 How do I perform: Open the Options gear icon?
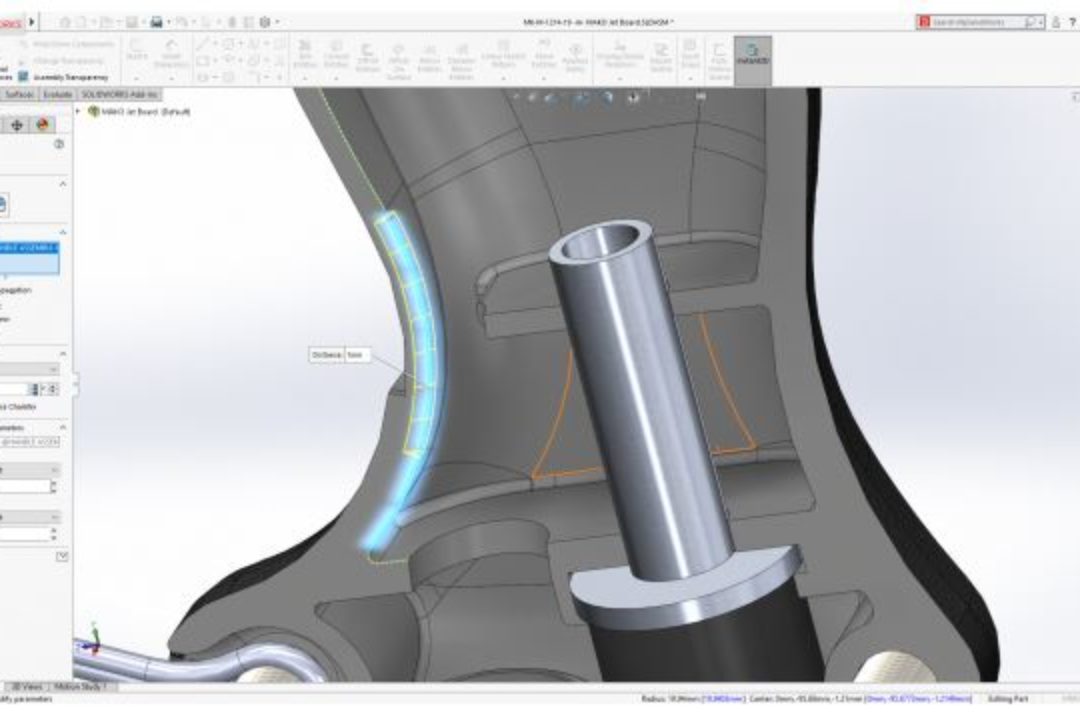pyautogui.click(x=264, y=22)
